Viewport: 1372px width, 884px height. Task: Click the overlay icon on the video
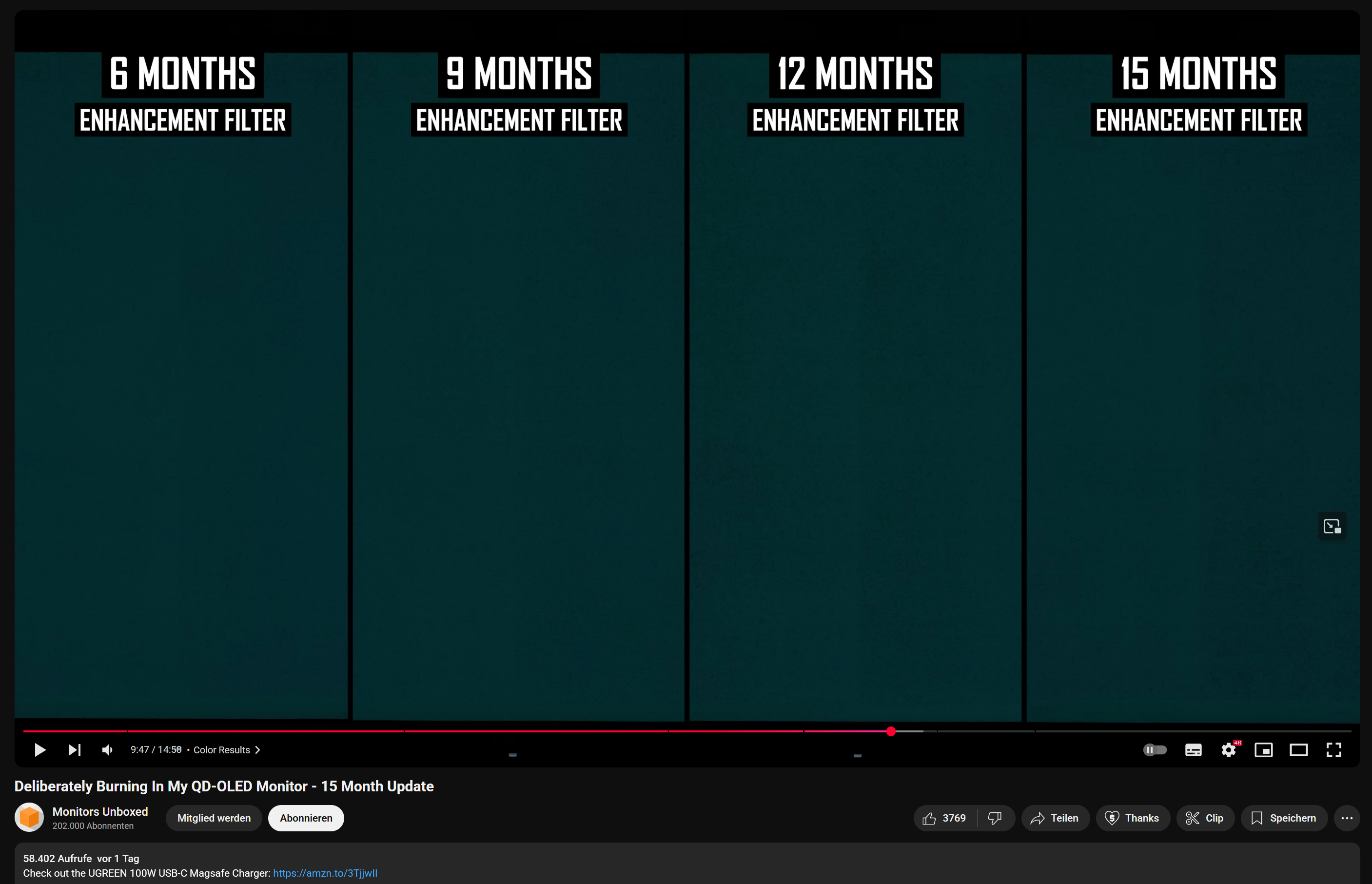1332,526
